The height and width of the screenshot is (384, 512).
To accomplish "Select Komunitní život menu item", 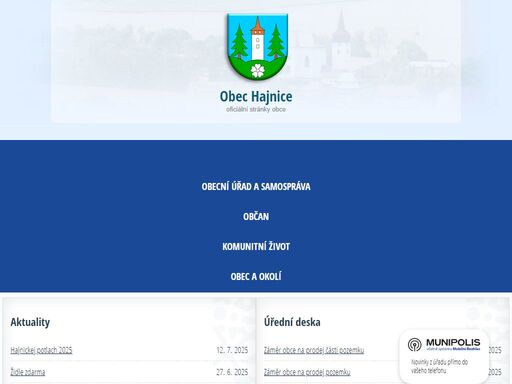I will pos(256,246).
